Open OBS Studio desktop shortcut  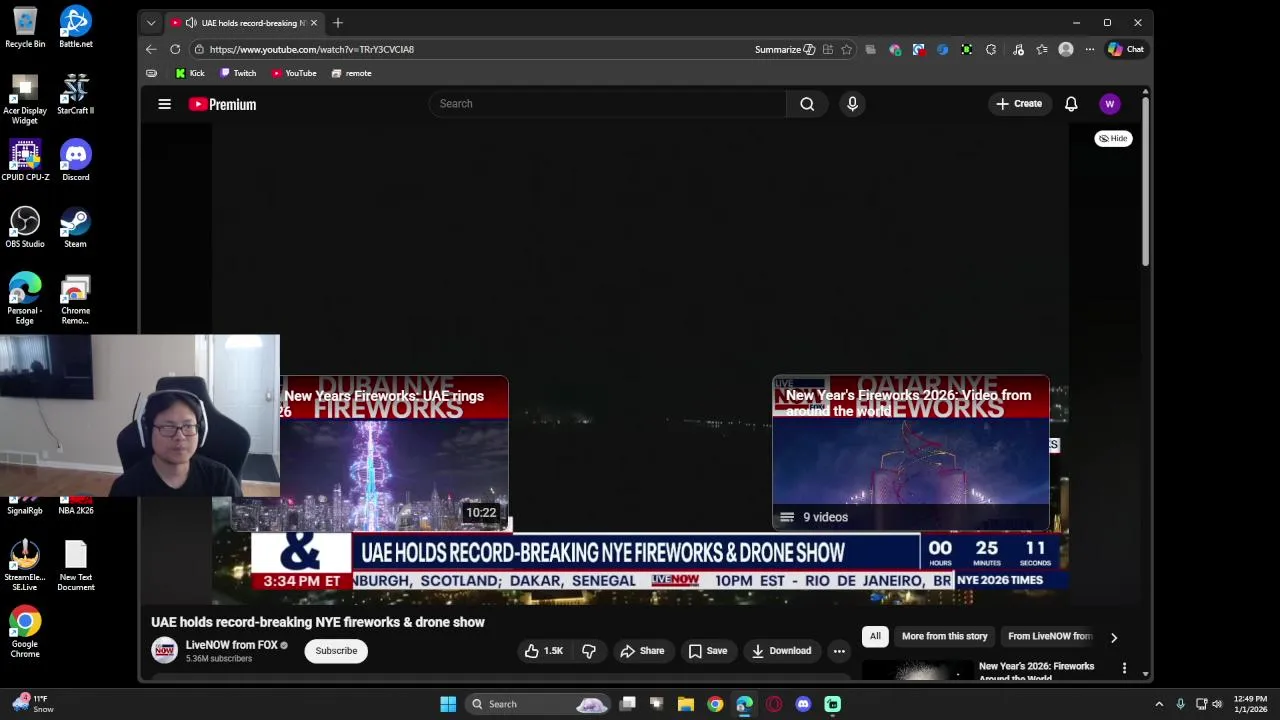(x=25, y=228)
